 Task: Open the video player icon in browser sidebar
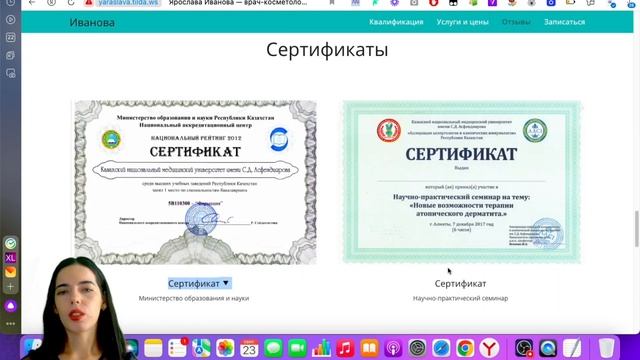(11, 20)
